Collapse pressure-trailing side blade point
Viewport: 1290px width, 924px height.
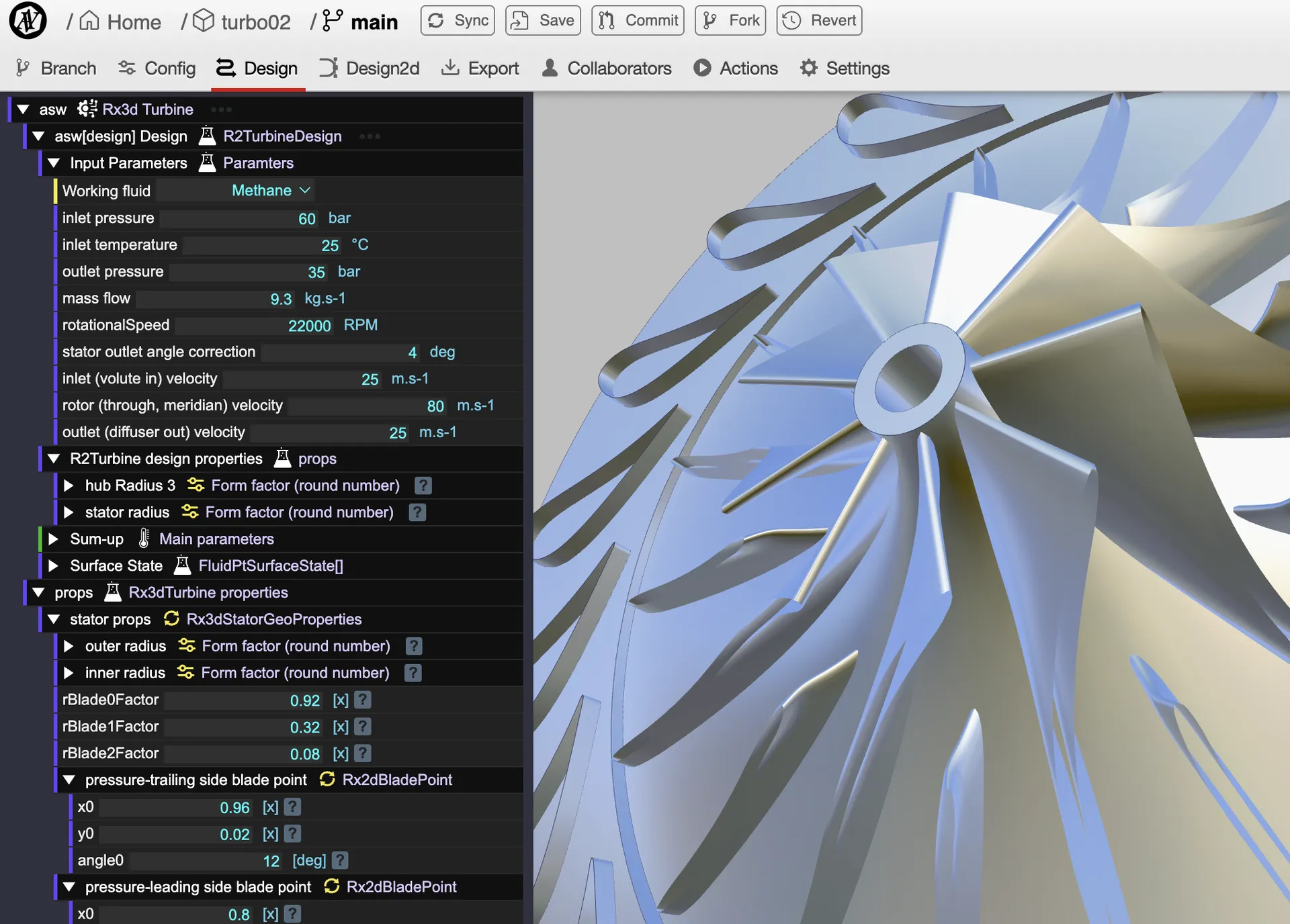pos(69,780)
